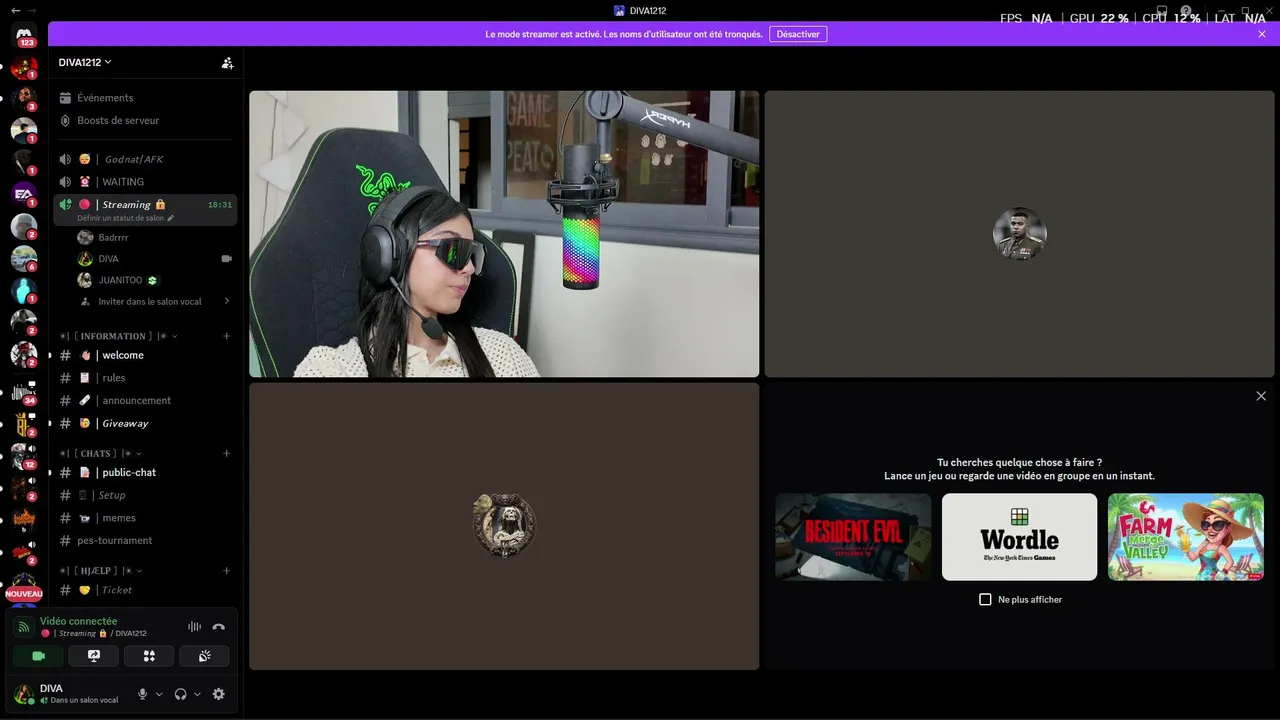
Task: Open the soundboard button
Action: [x=204, y=656]
